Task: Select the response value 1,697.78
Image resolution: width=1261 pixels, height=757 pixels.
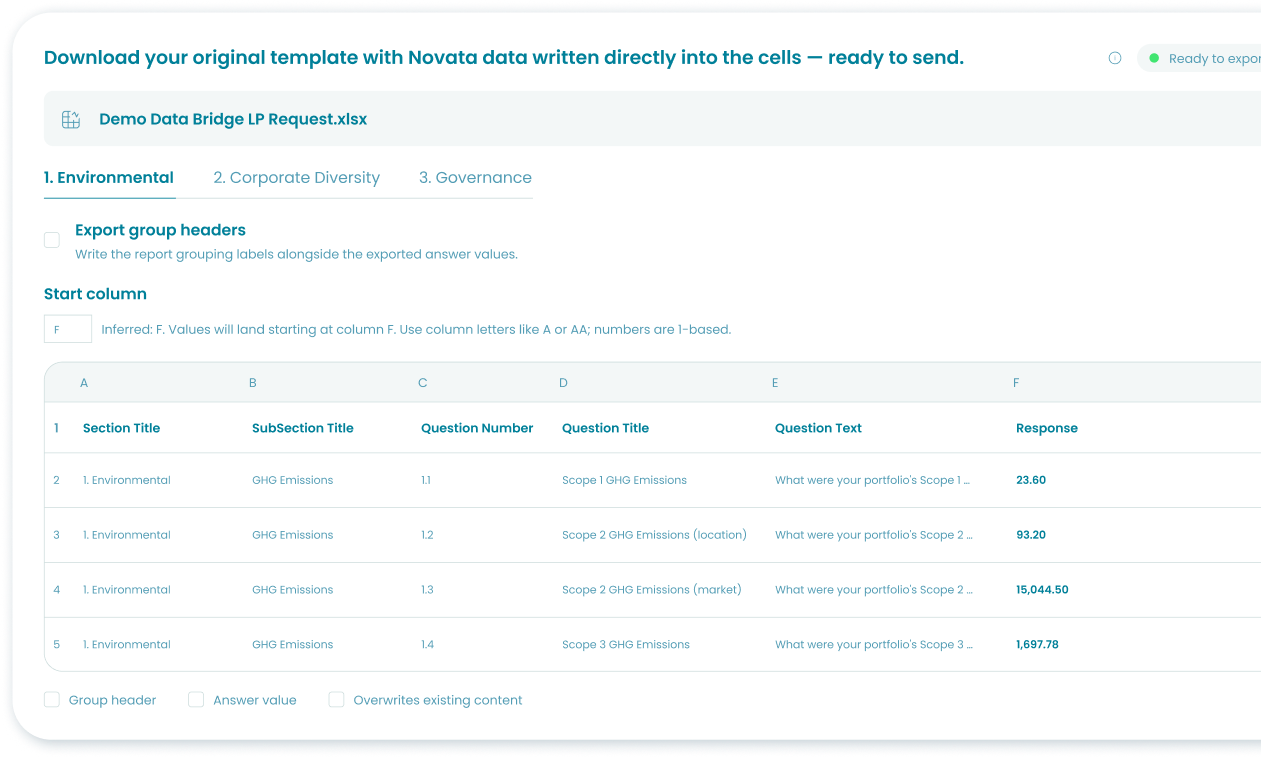Action: point(1037,645)
